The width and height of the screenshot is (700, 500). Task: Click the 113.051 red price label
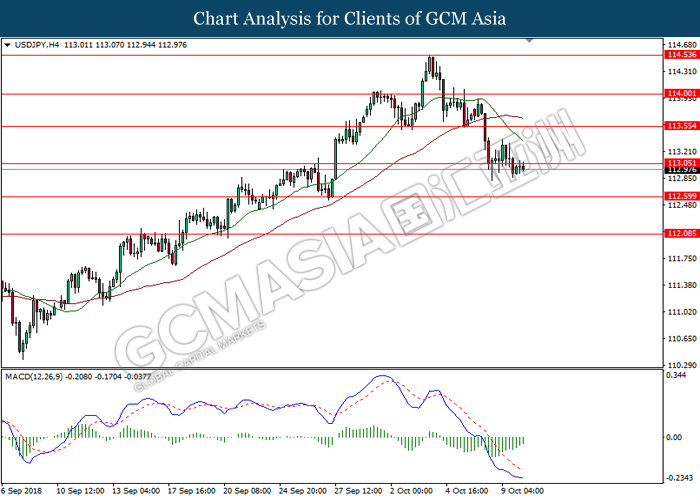point(681,163)
